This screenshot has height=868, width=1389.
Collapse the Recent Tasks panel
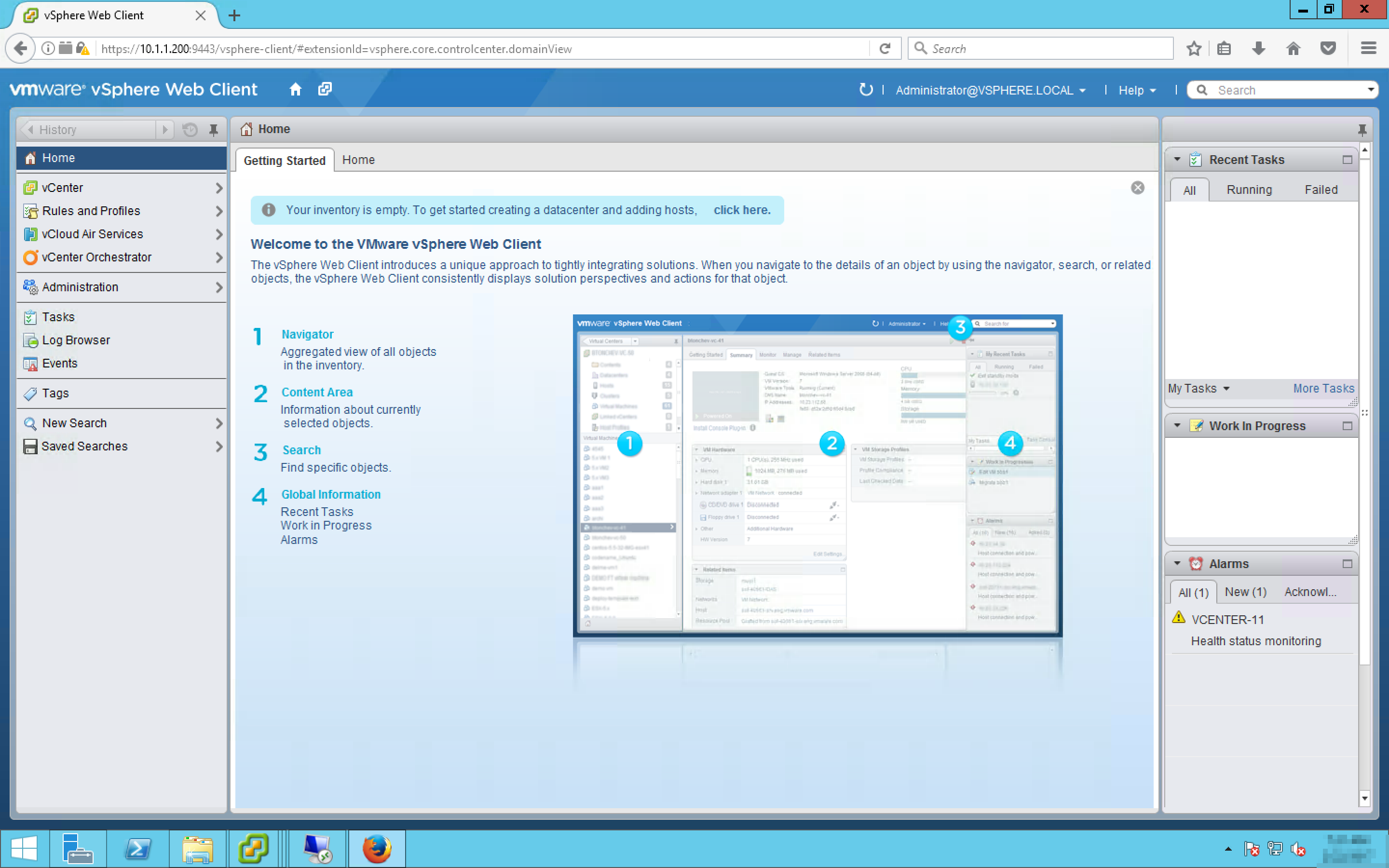[x=1177, y=160]
